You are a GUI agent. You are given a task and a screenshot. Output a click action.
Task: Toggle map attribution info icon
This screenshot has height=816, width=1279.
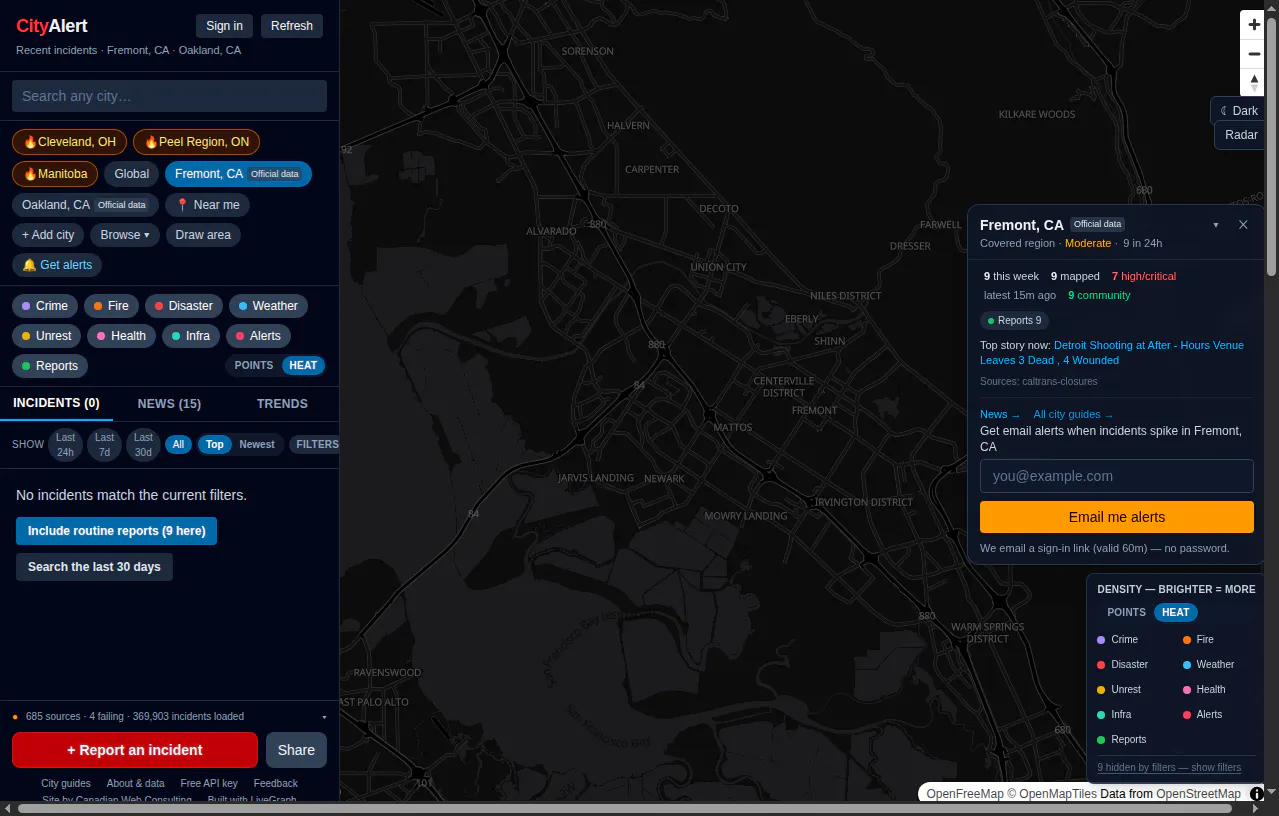click(x=1257, y=794)
